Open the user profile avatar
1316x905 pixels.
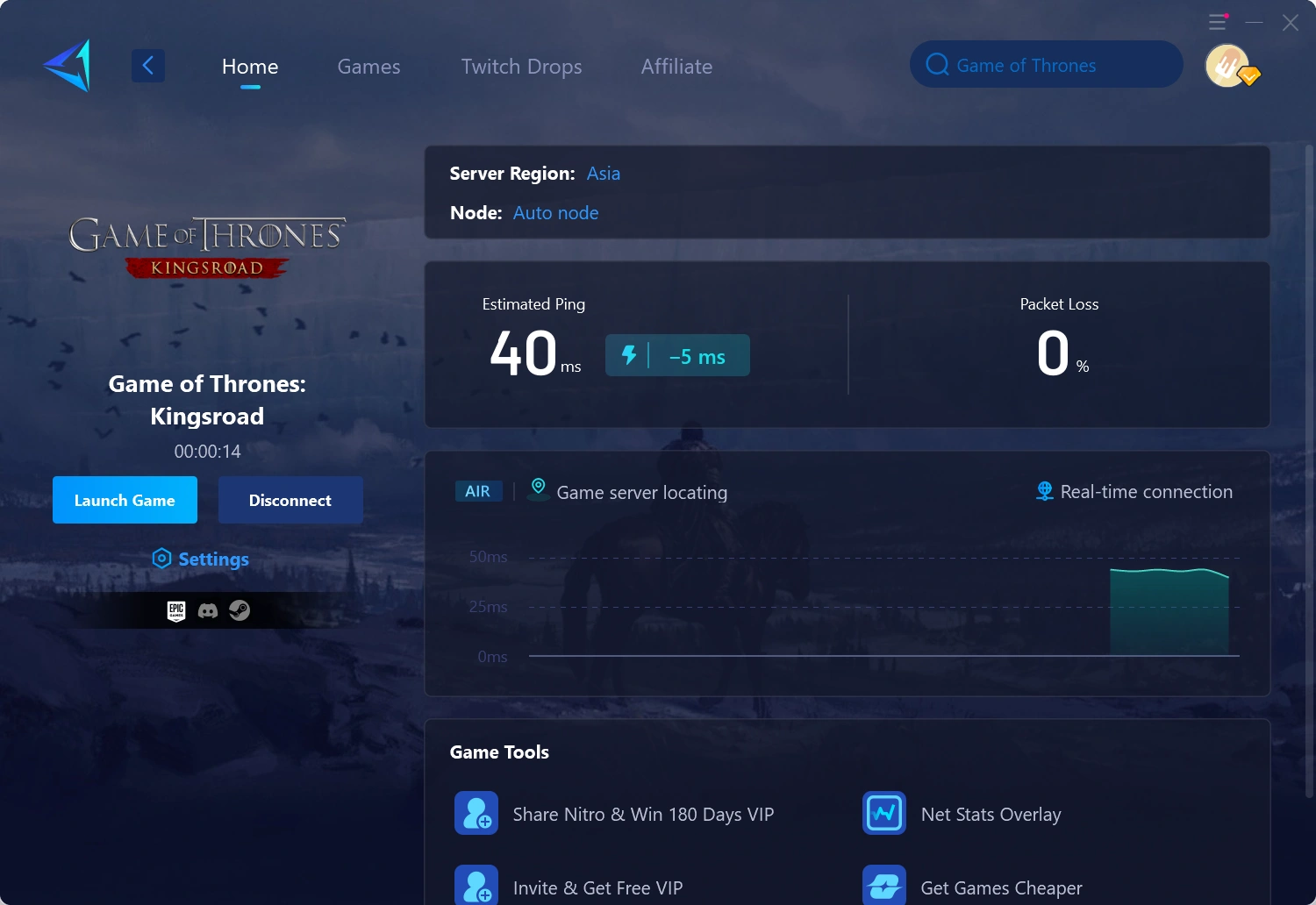point(1228,66)
